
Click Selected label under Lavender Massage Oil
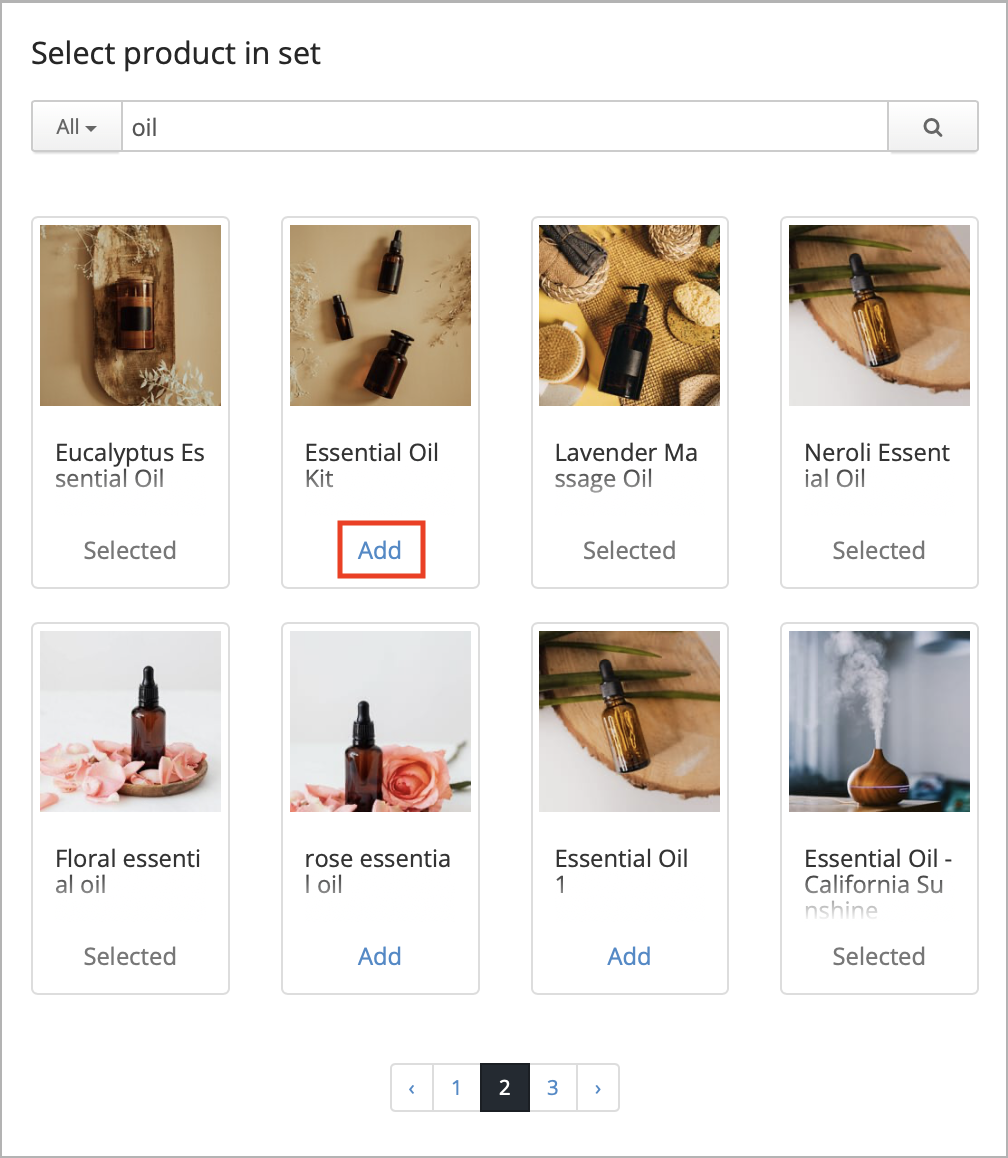[x=629, y=550]
